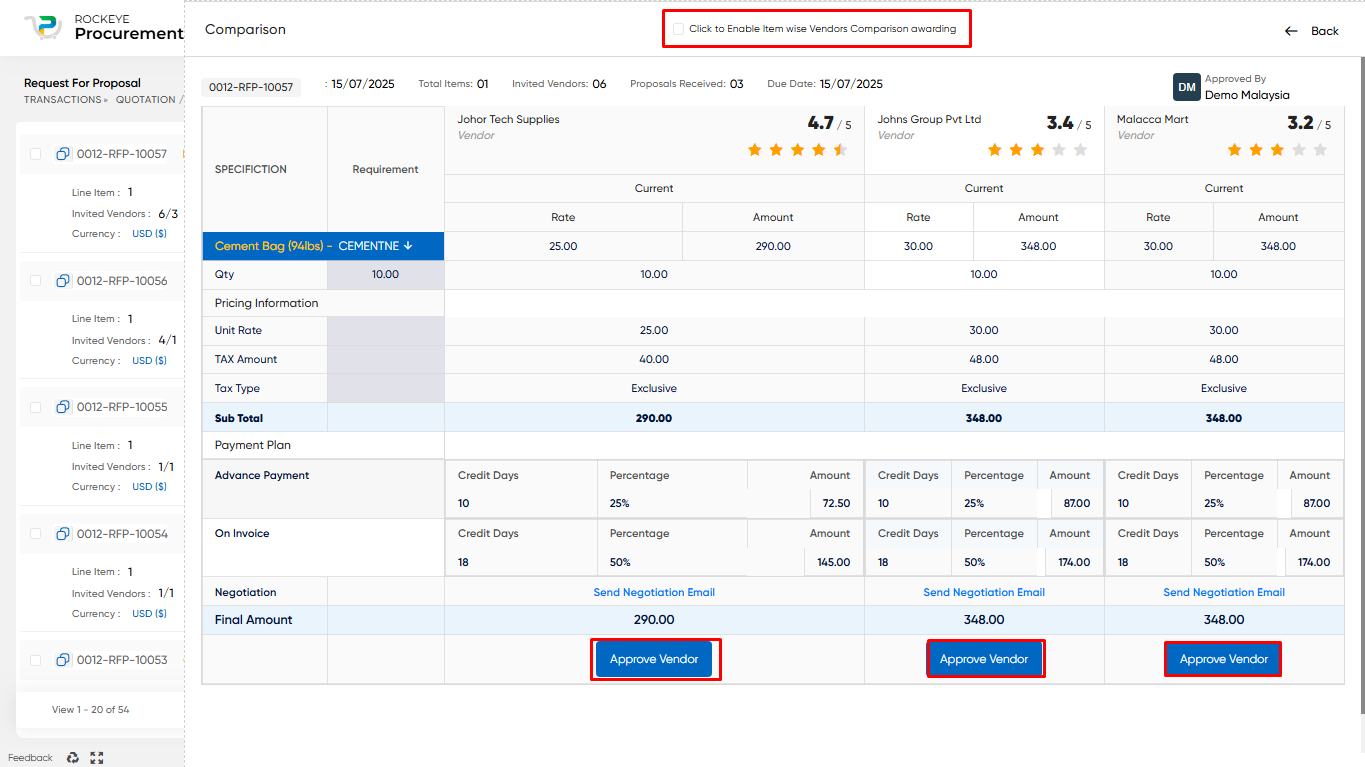
Task: Click the copy icon beside 0012-RFP-10057
Action: (x=63, y=154)
